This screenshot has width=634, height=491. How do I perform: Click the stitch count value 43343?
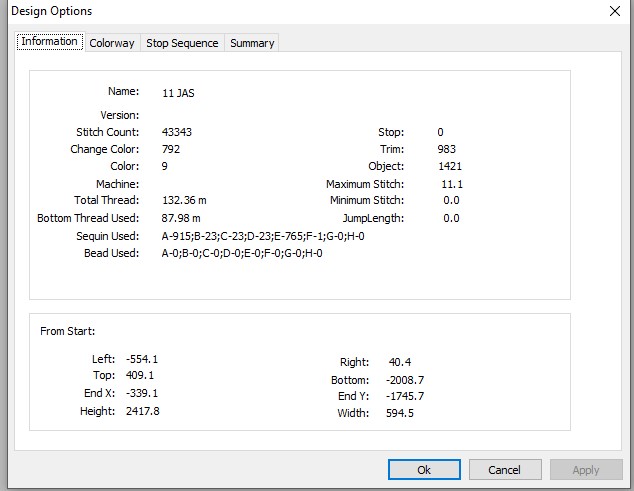177,132
